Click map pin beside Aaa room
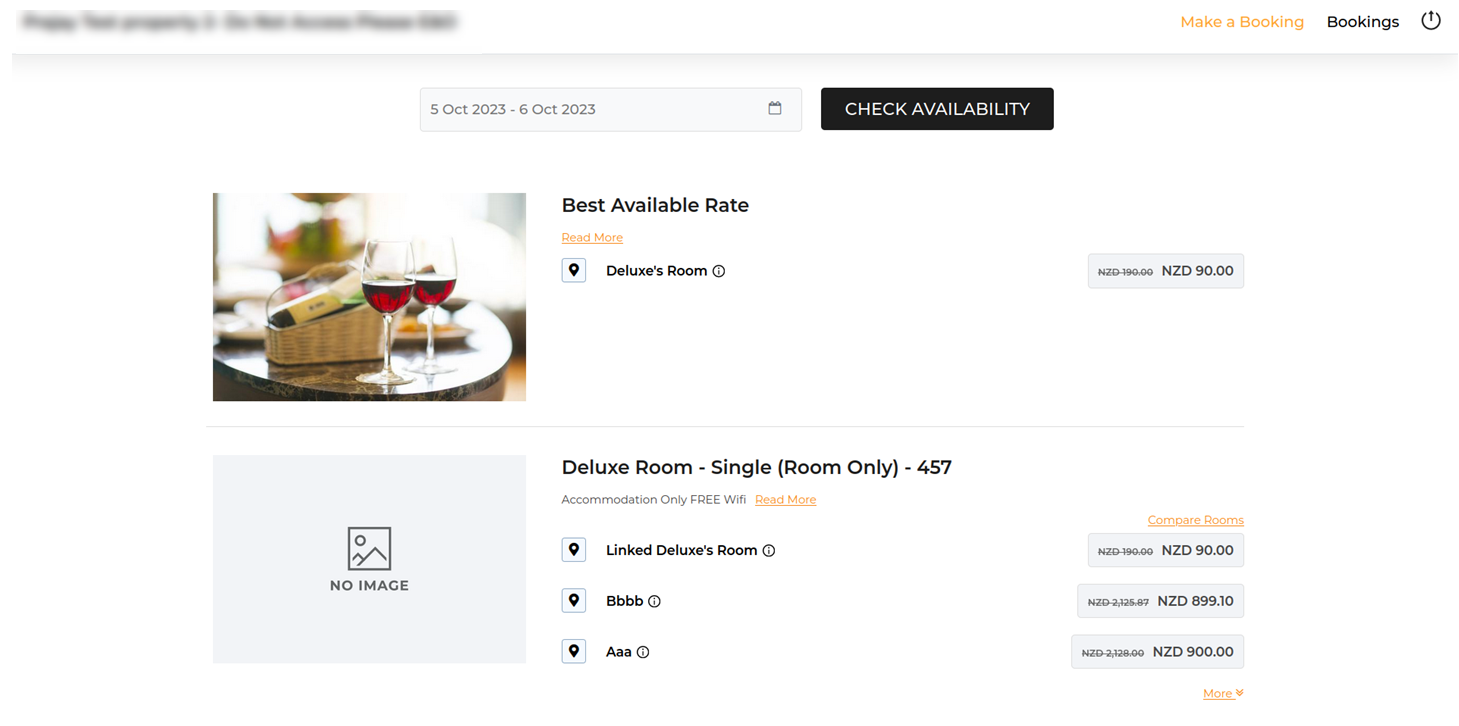Image resolution: width=1459 pixels, height=726 pixels. point(574,652)
